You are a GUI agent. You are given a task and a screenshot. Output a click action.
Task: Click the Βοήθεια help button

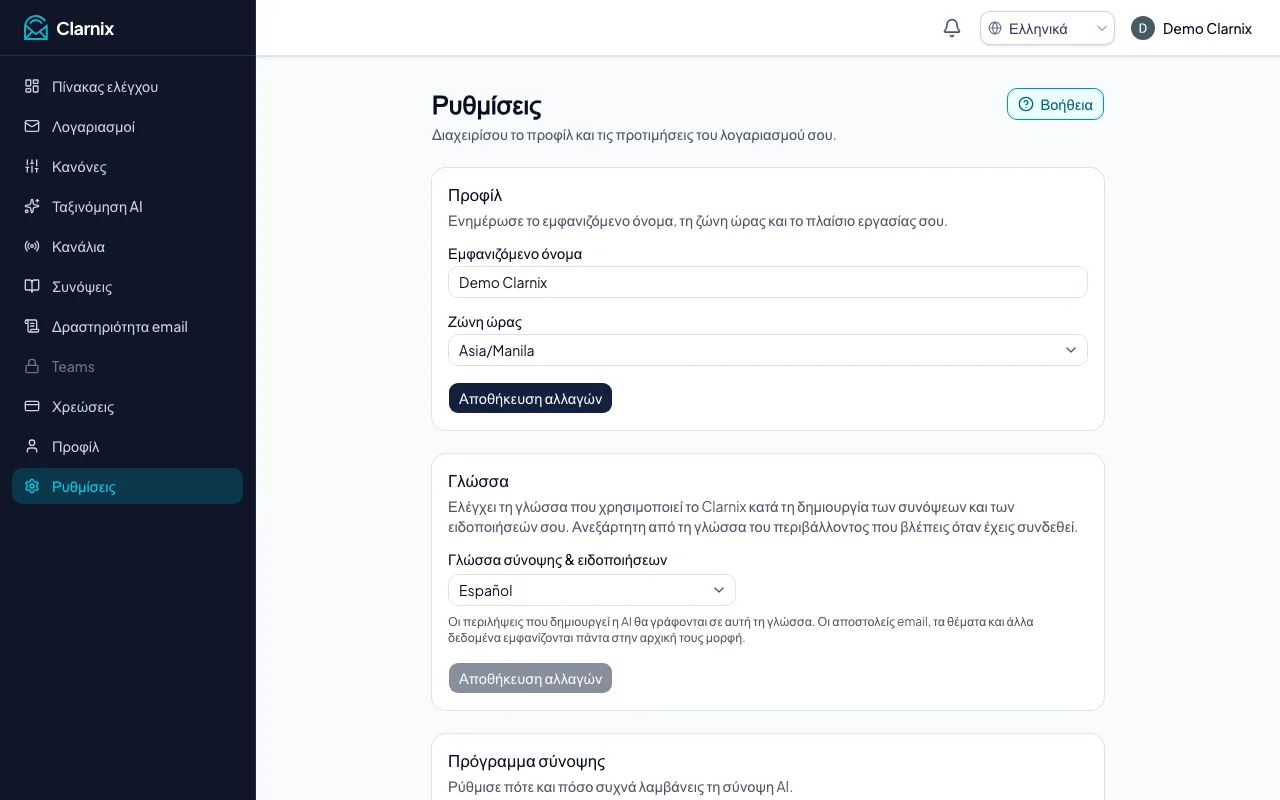(x=1055, y=104)
